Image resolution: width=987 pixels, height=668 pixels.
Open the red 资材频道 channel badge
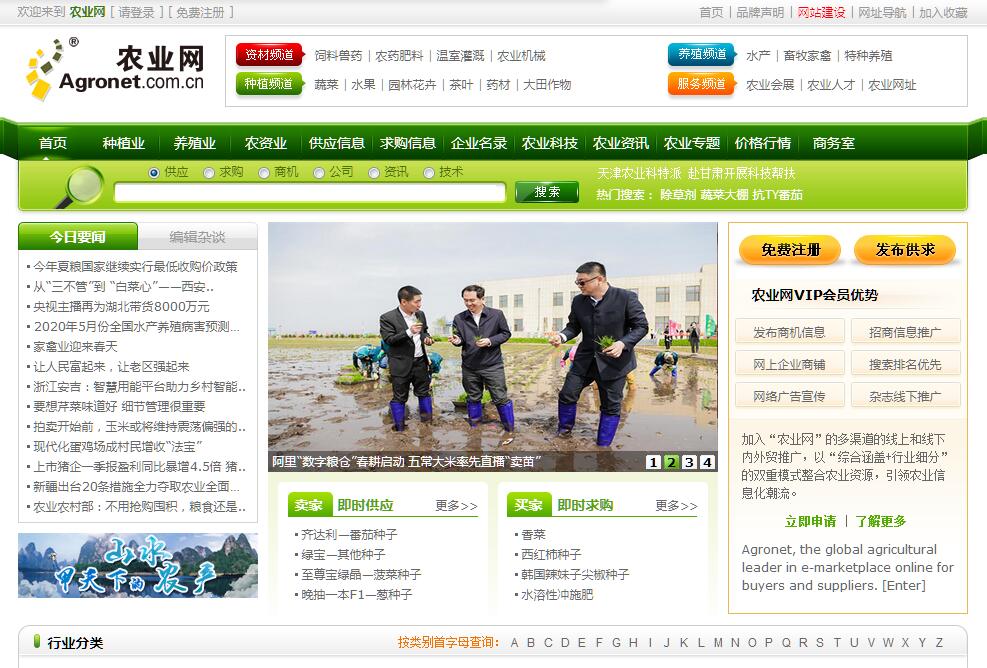tap(269, 55)
